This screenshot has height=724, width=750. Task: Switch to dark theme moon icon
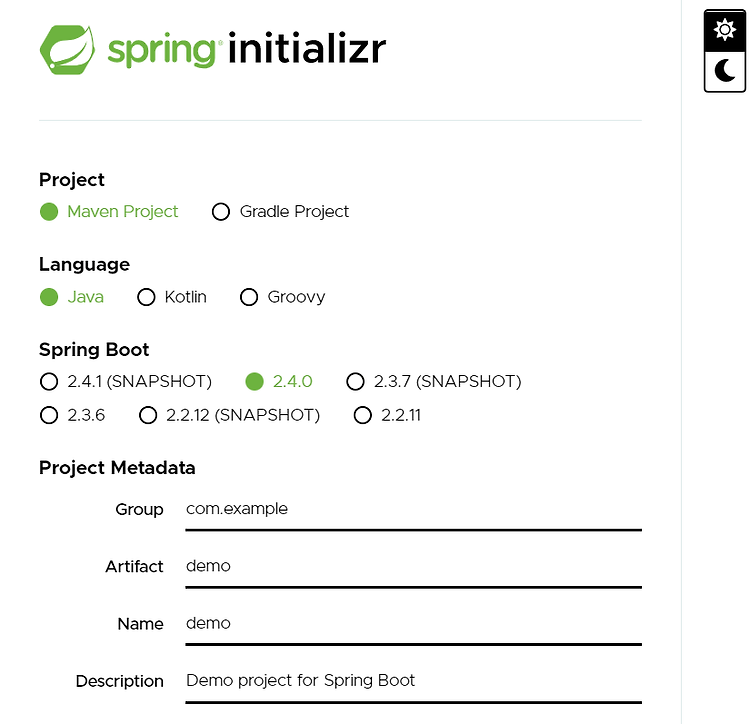[725, 71]
